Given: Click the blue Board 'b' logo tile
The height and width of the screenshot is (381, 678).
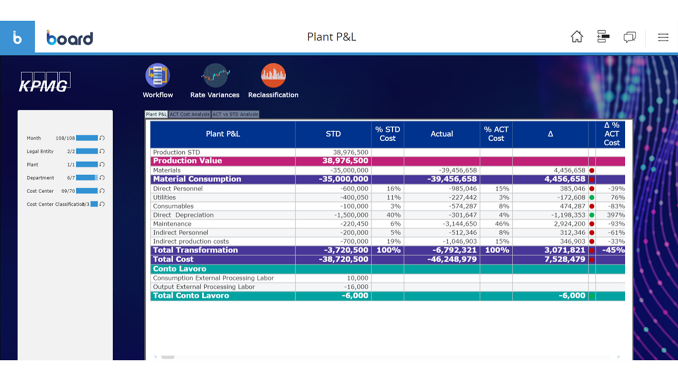Looking at the screenshot, I should click(x=17, y=37).
